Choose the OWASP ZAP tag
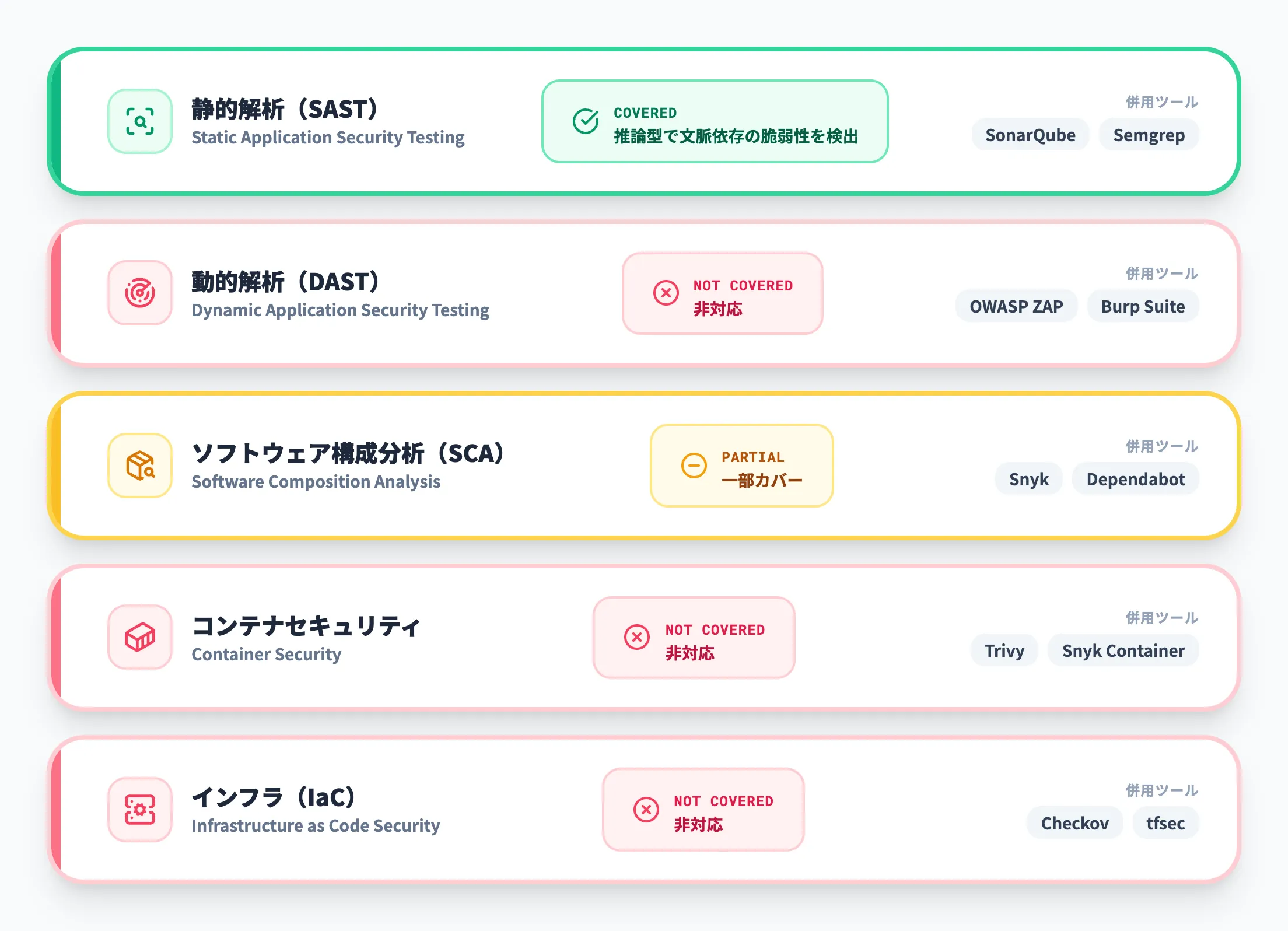Viewport: 1288px width, 931px height. [1016, 307]
